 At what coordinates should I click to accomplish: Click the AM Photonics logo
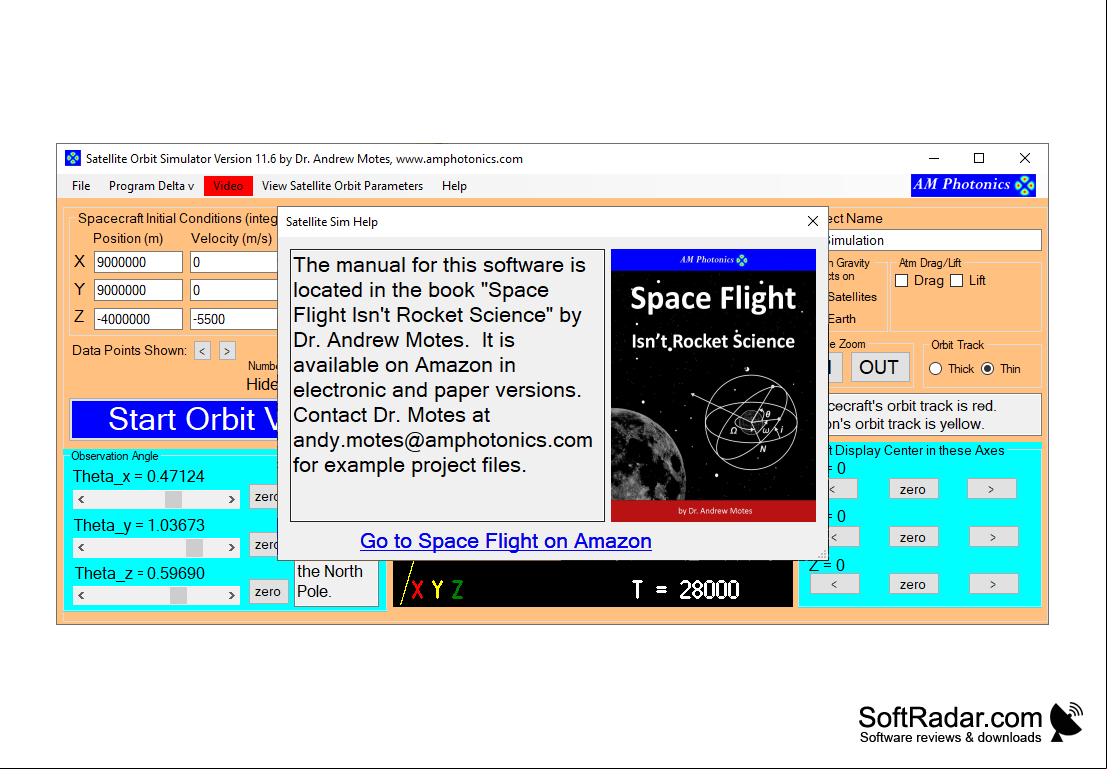(x=973, y=185)
